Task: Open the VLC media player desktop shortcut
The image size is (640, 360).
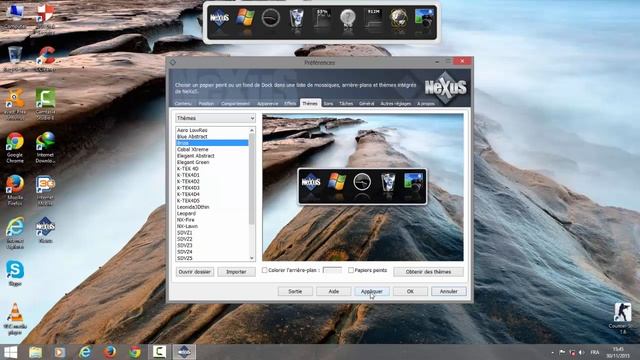Action: pos(15,319)
